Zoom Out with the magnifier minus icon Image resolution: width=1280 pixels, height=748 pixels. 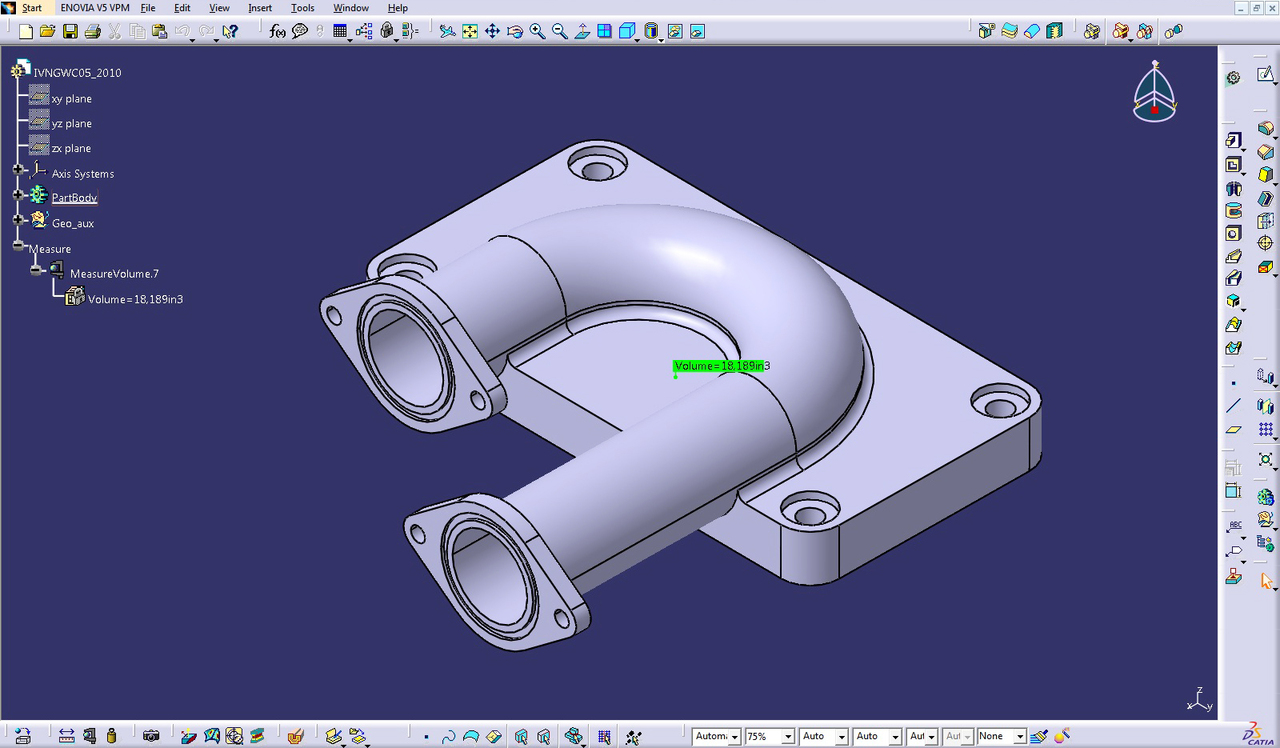click(x=560, y=32)
